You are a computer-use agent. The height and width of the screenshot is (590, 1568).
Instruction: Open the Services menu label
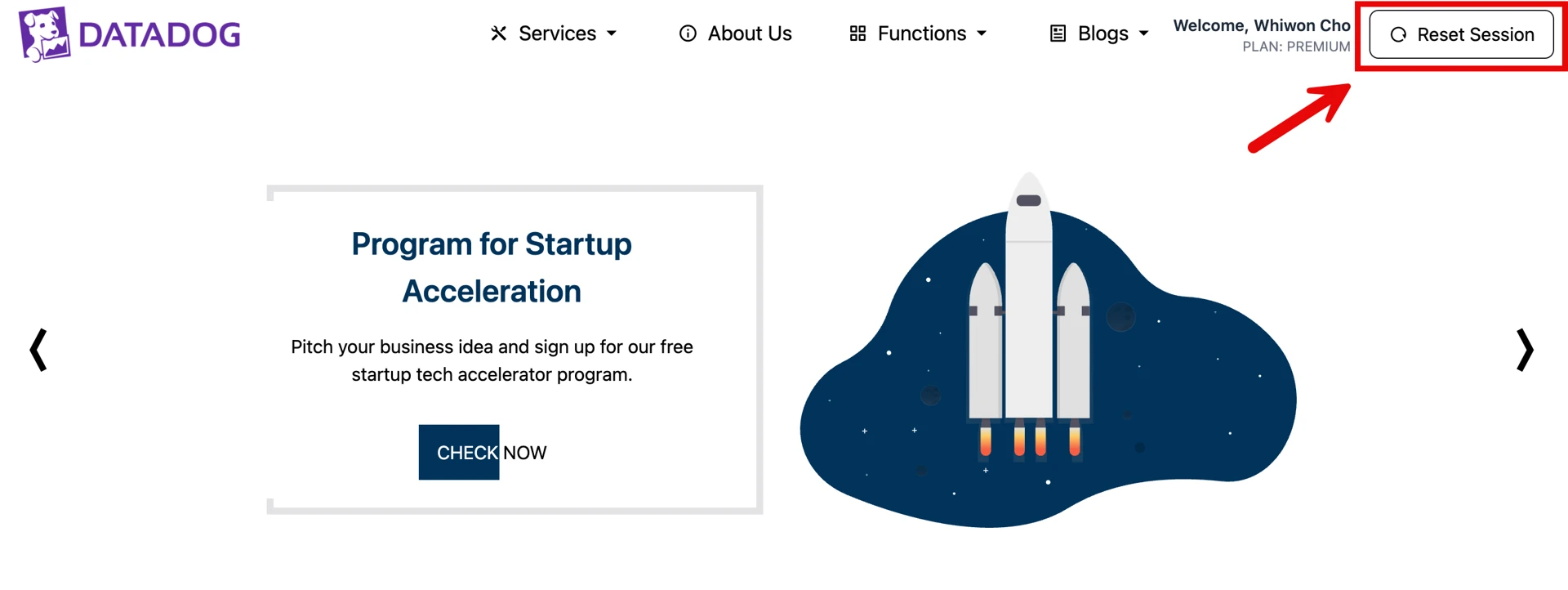click(x=557, y=34)
